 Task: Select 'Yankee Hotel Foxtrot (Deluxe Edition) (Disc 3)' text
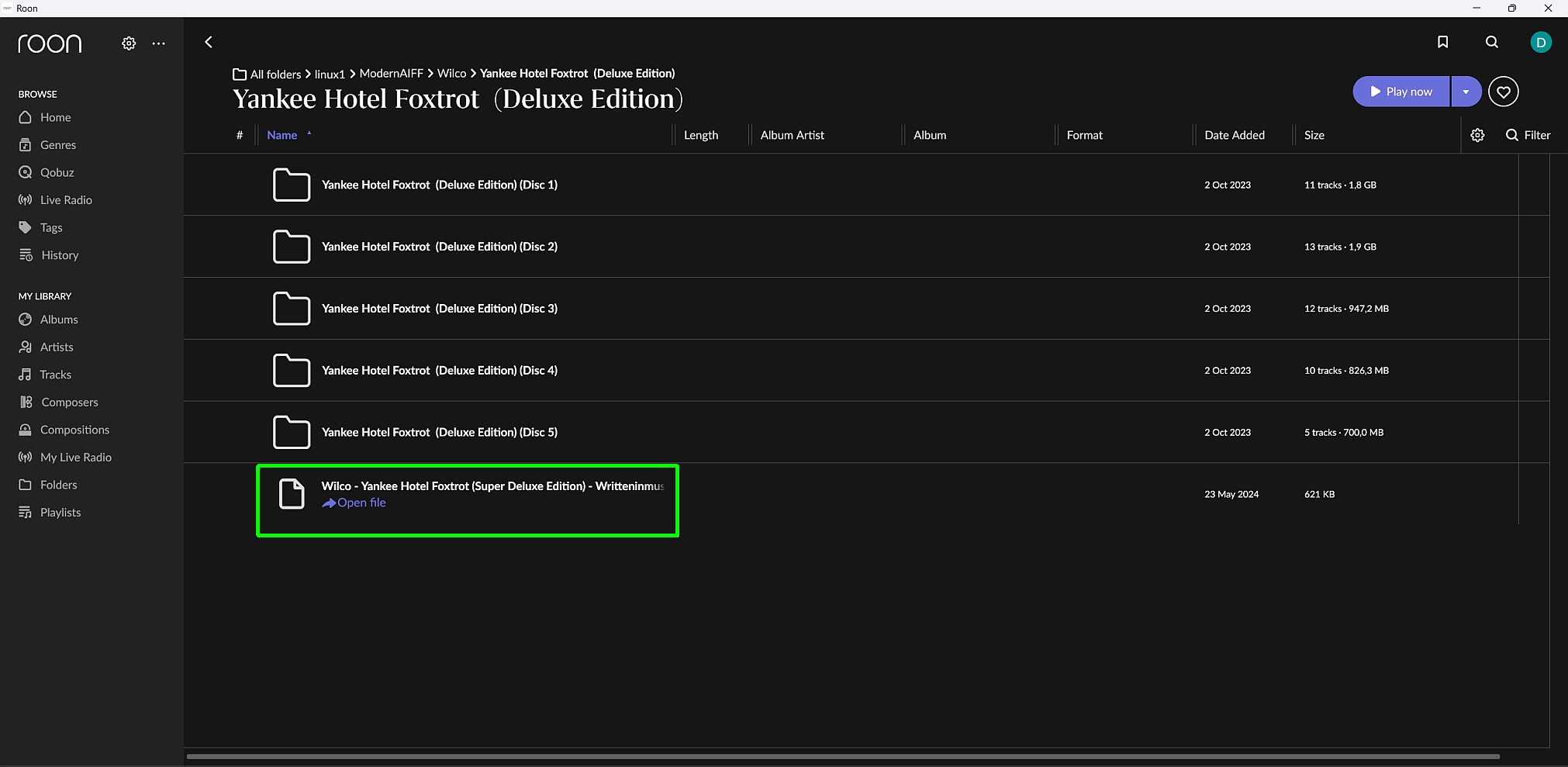[440, 309]
